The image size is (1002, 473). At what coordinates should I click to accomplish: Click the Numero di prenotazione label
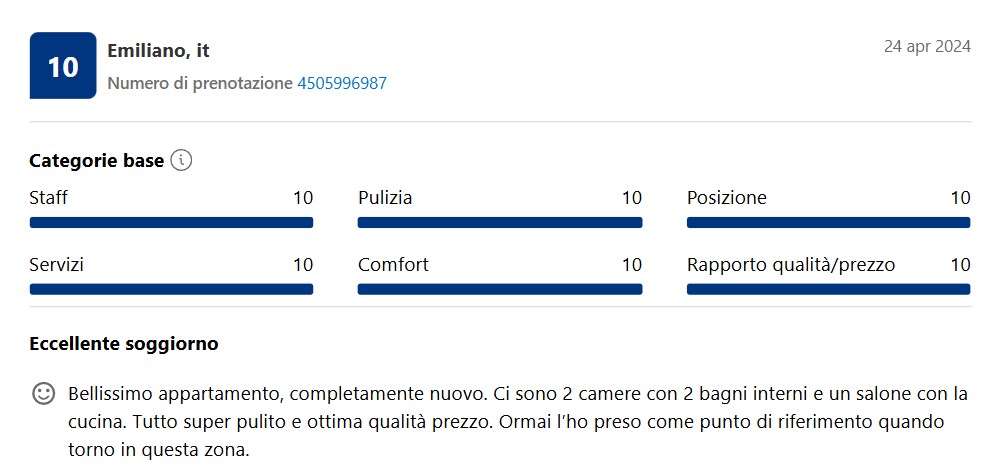pyautogui.click(x=200, y=83)
